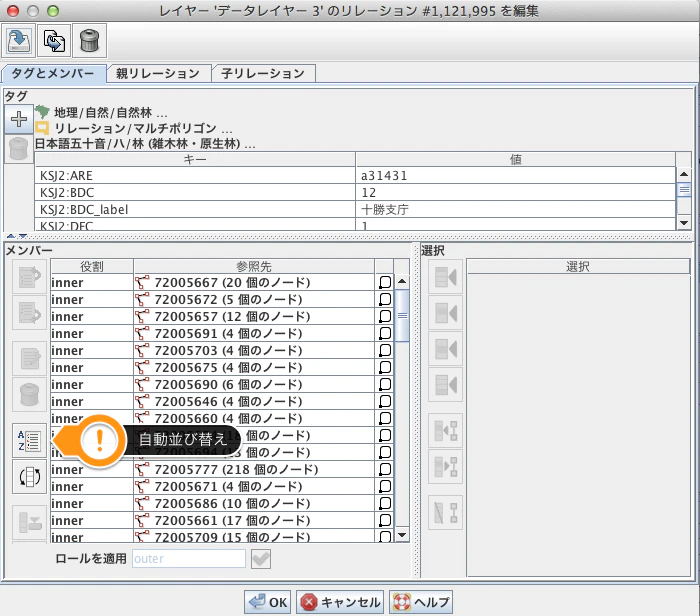Click the apply changes toolbar icon

19,41
